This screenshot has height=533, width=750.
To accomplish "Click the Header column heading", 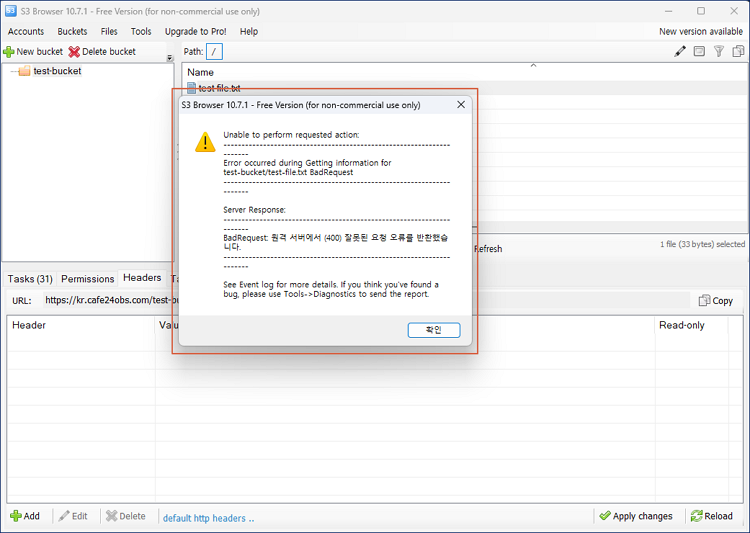I will (x=29, y=325).
